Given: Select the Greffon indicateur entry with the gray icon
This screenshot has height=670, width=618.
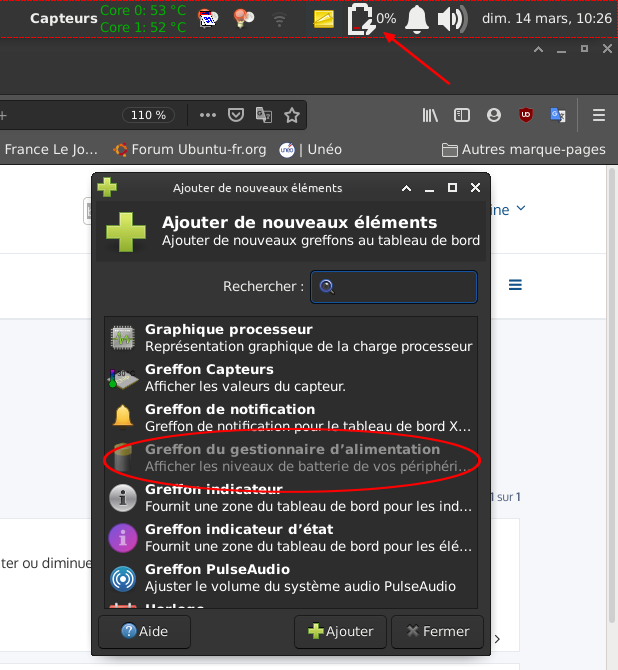Looking at the screenshot, I should click(x=291, y=497).
